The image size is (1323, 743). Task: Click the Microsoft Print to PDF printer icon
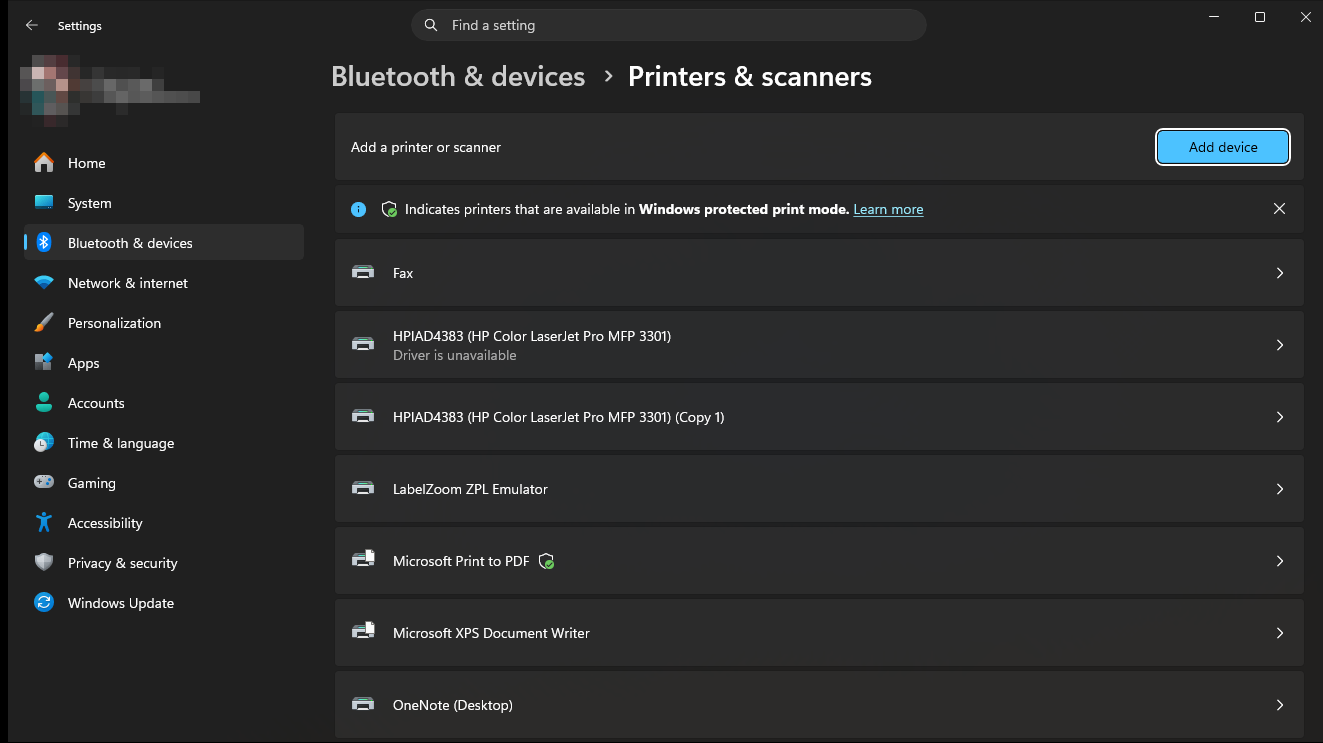[x=364, y=561]
